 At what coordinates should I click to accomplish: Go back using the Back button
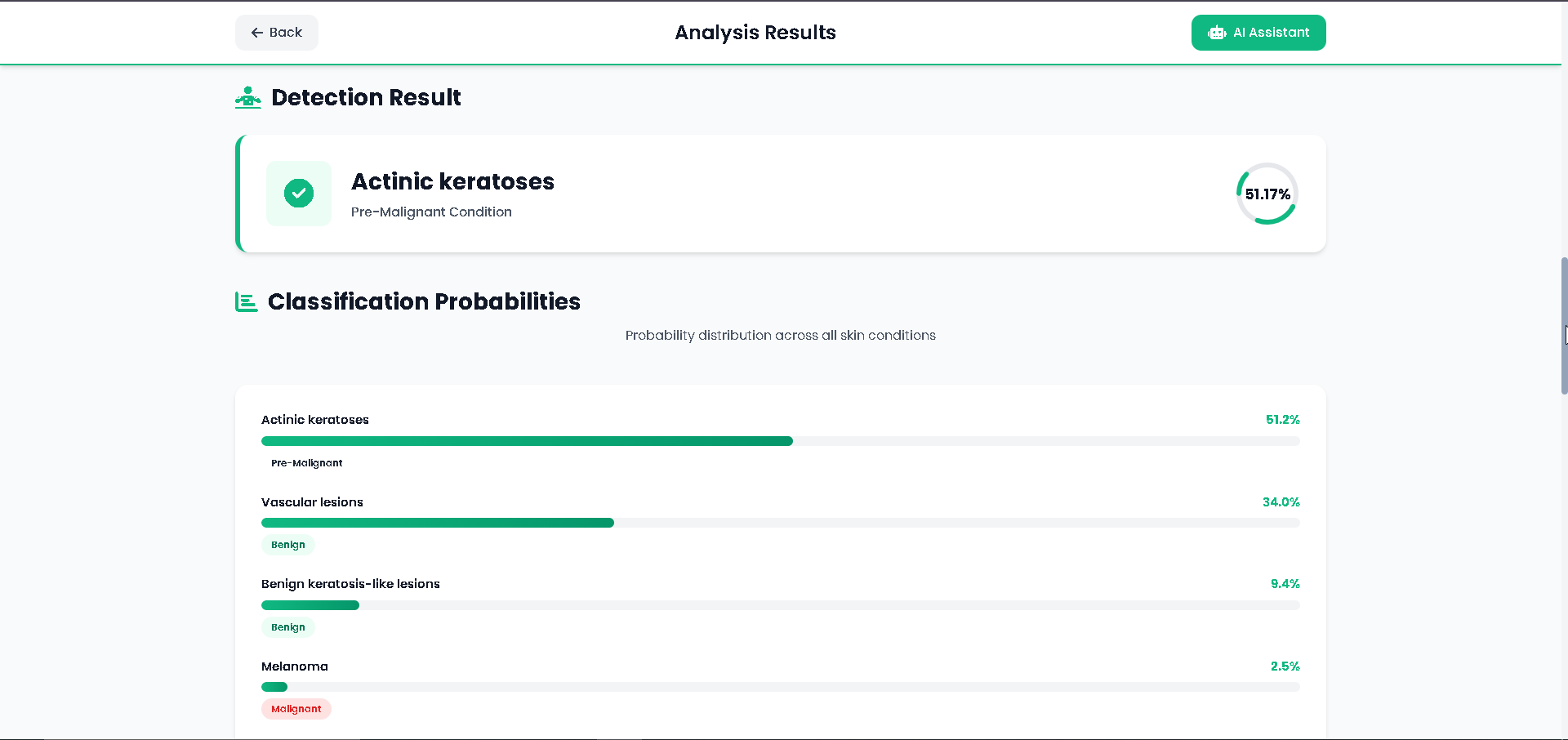click(276, 32)
